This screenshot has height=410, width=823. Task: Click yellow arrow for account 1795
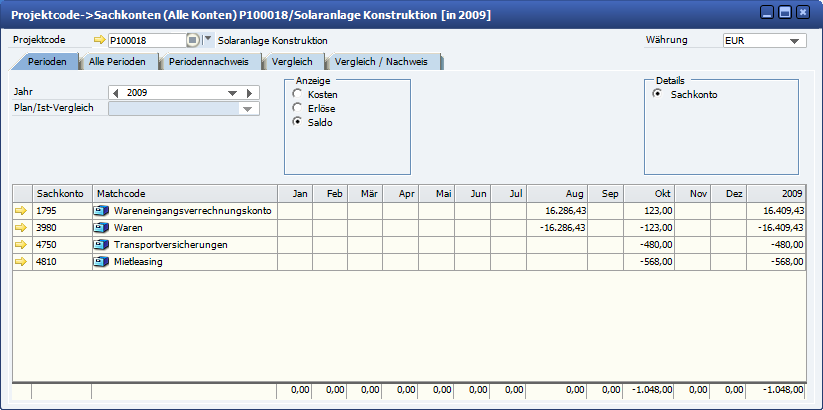(x=20, y=211)
